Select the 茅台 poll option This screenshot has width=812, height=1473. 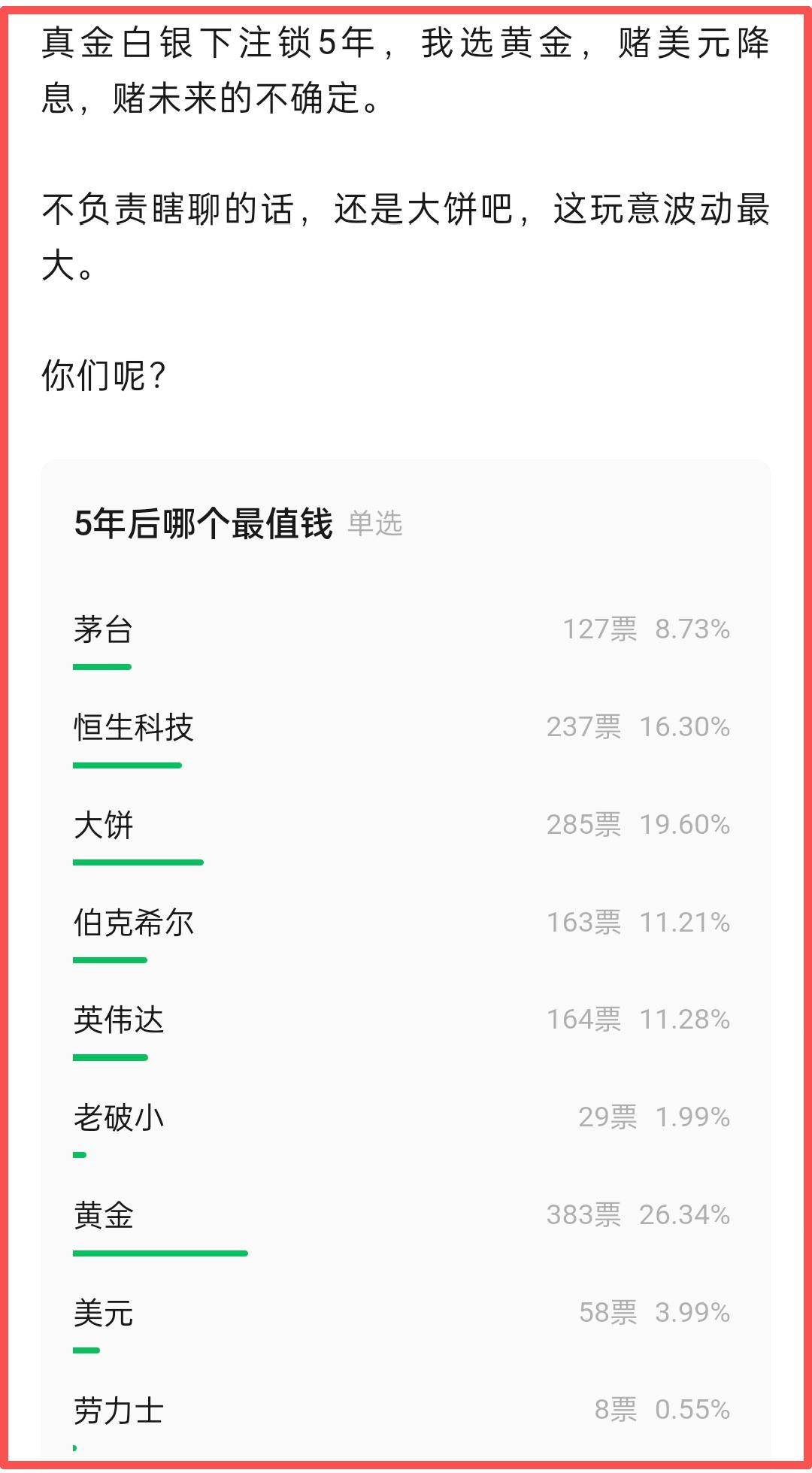104,629
